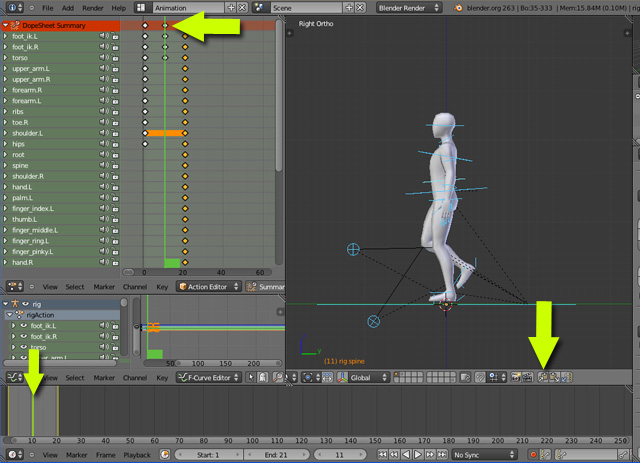
Task: Collapse the DopeSheet Summary row
Action: point(5,25)
